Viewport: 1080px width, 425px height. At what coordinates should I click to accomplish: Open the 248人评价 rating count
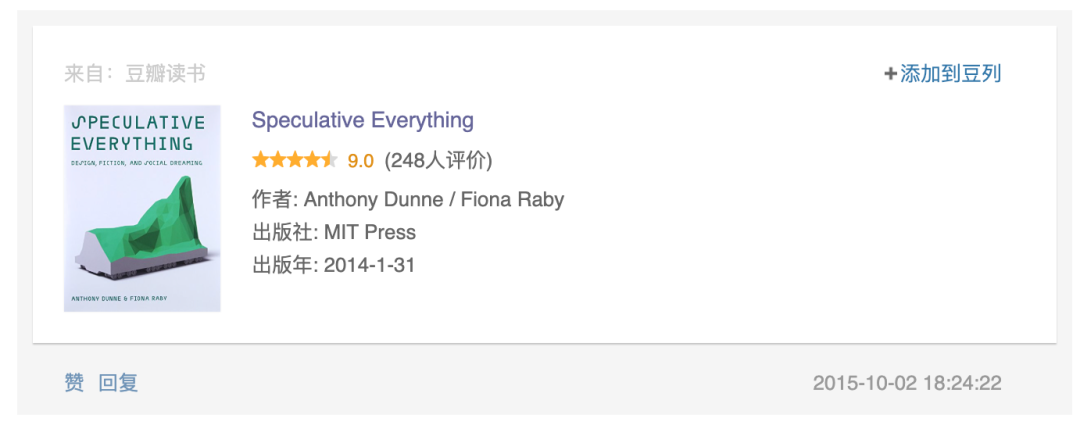click(x=438, y=161)
